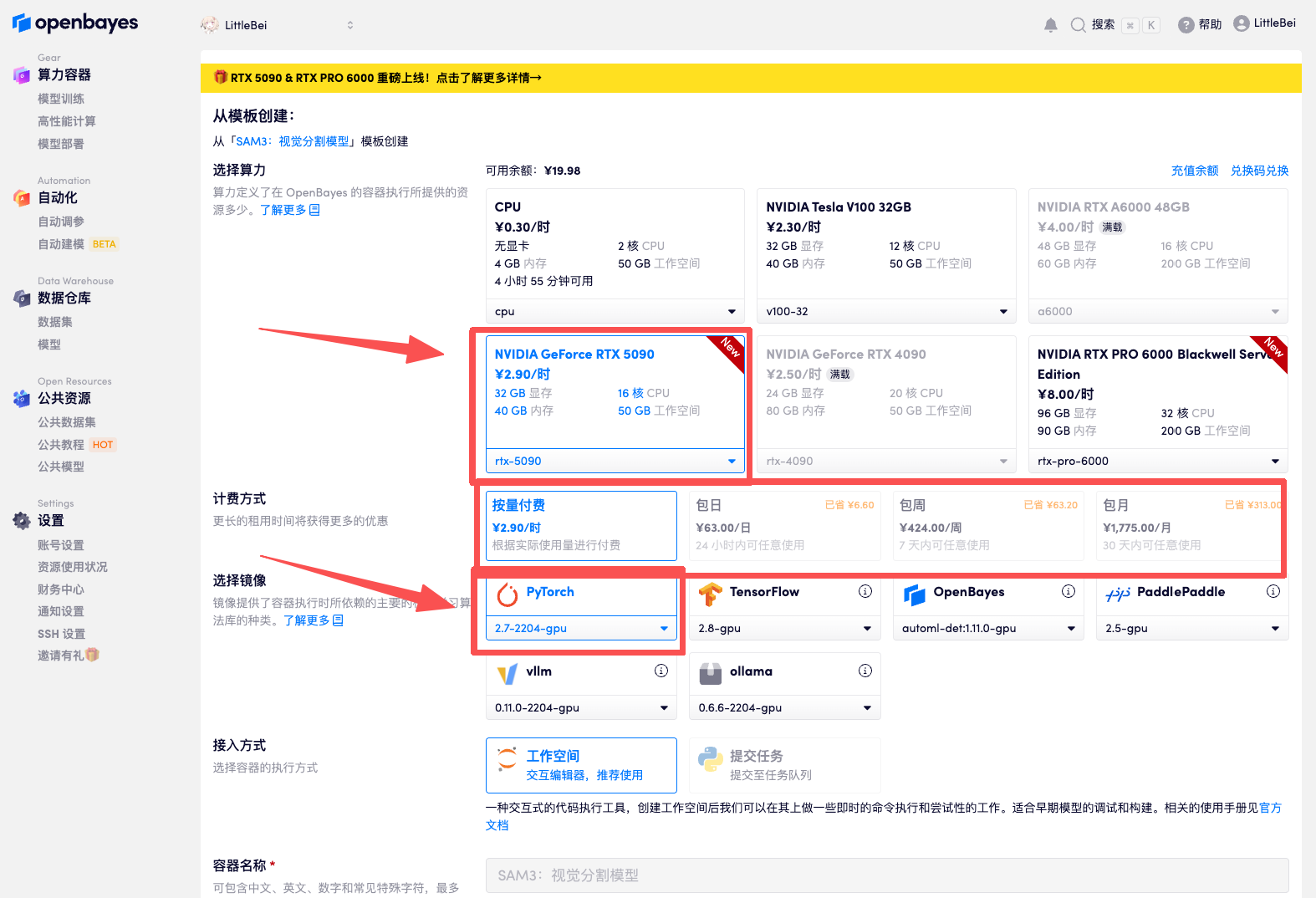This screenshot has height=898, width=1316.
Task: Click the PyTorch logo icon
Action: tap(508, 594)
